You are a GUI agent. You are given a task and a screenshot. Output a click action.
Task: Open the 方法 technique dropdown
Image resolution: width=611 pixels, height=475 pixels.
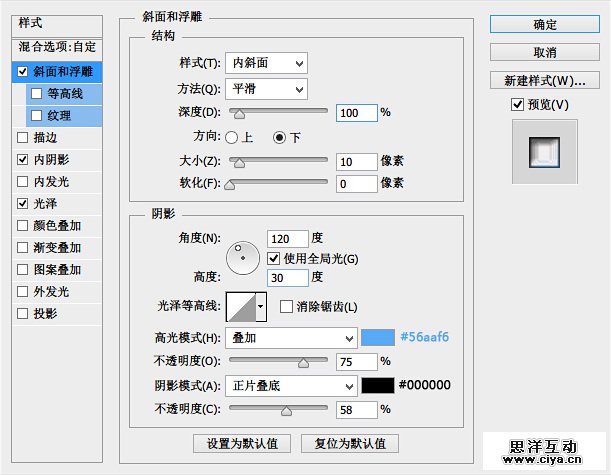click(x=266, y=89)
